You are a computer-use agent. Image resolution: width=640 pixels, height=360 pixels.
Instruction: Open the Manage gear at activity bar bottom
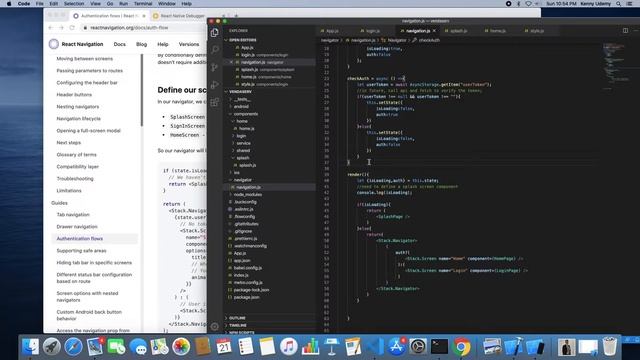pos(215,326)
